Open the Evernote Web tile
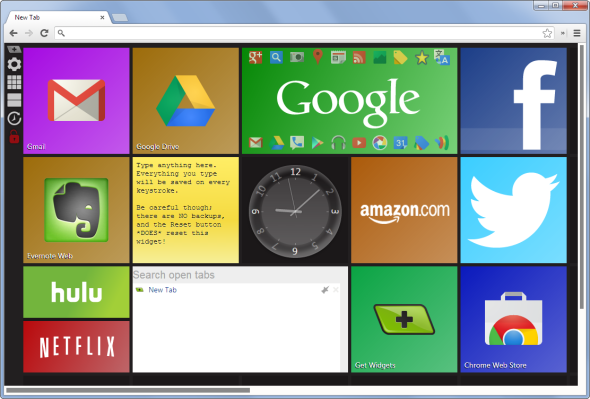Screen dimensions: 590x399 point(76,210)
